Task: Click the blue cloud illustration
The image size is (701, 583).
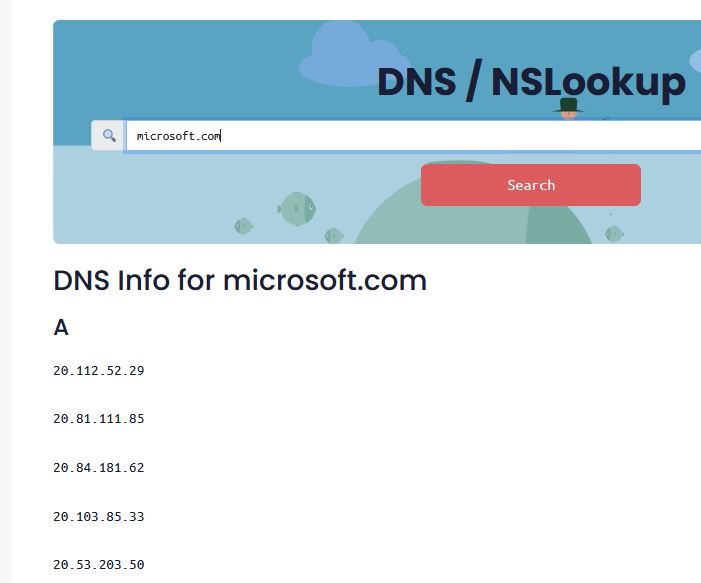Action: pos(351,54)
